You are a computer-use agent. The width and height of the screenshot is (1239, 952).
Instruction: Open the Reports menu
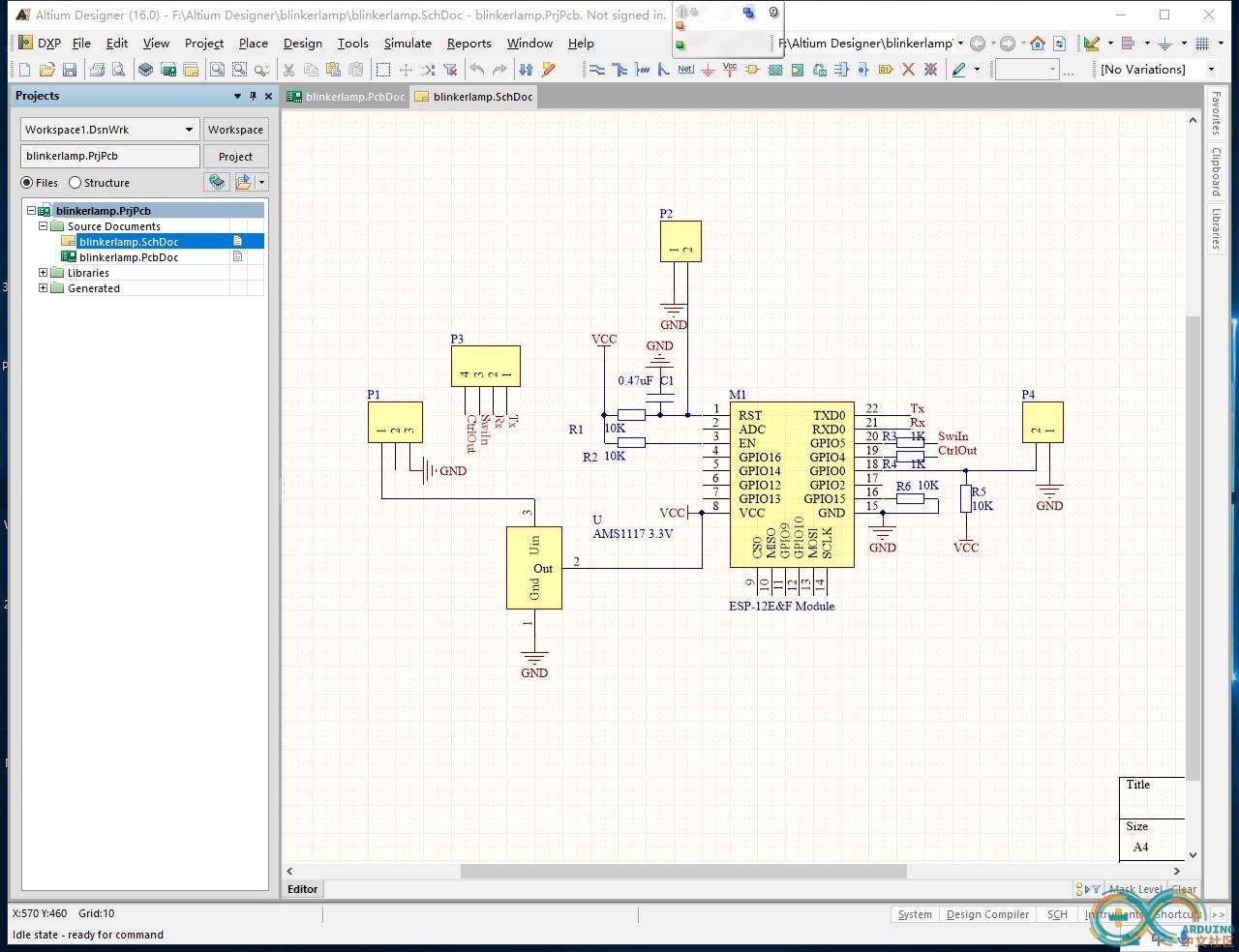coord(469,44)
